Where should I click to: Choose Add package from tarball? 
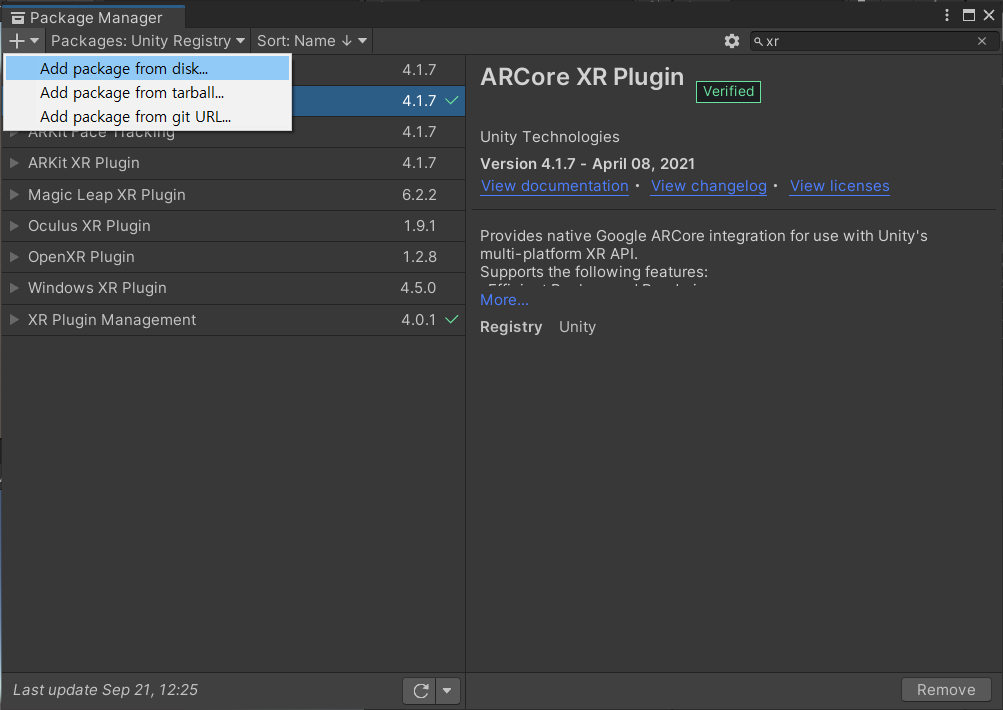click(x=147, y=93)
